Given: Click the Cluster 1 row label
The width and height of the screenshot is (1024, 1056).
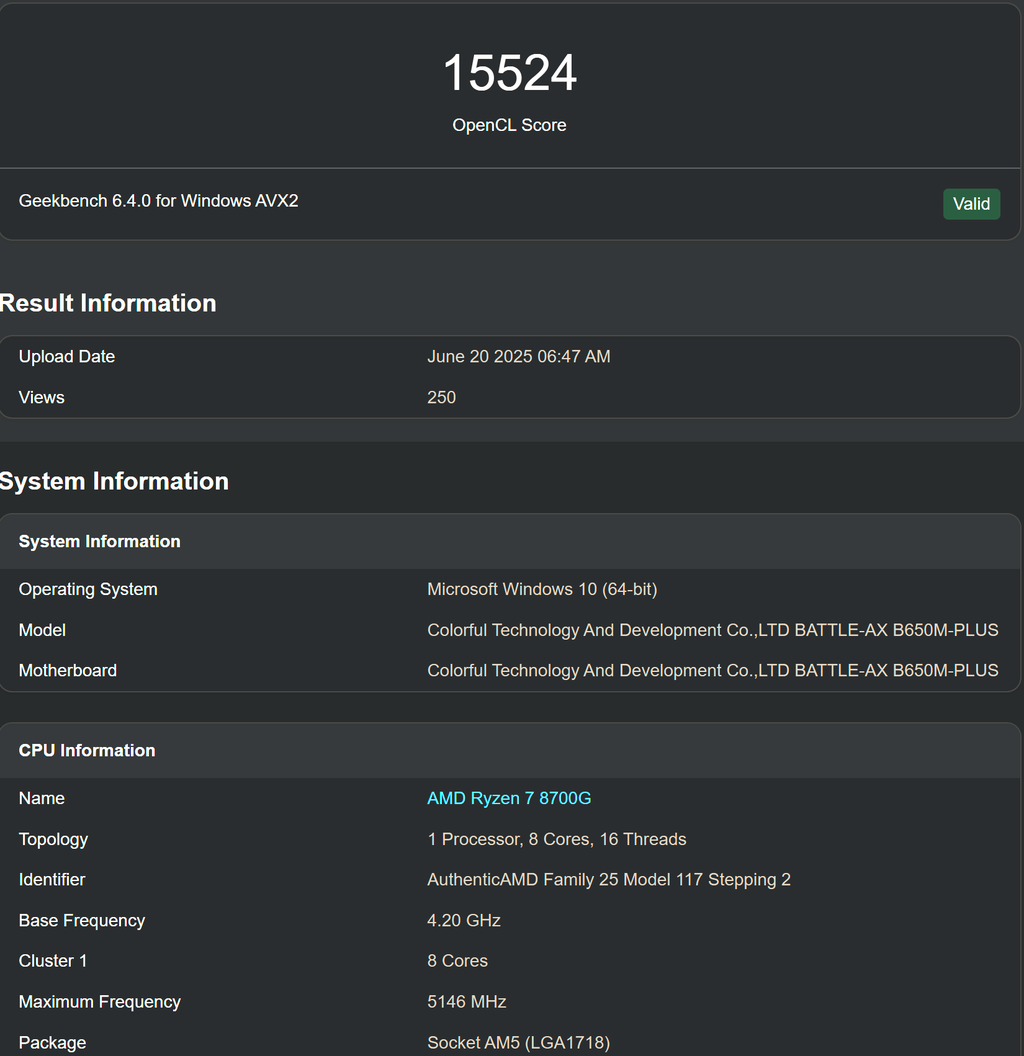Looking at the screenshot, I should [x=53, y=961].
